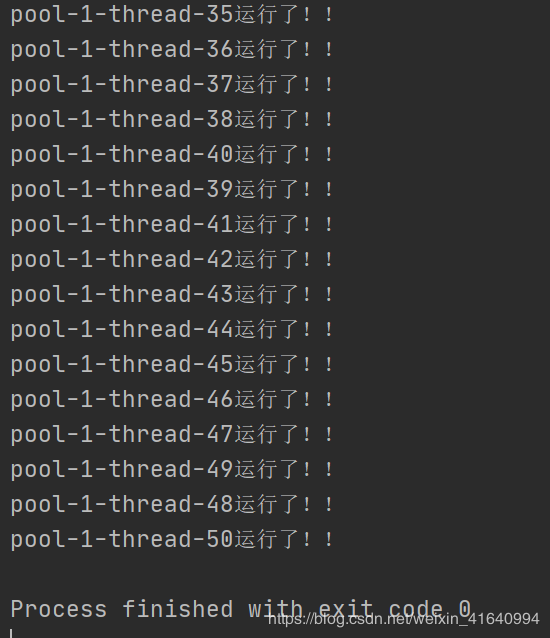Click the pool-1-thread-50 output line
Viewport: 550px width, 638px height.
point(172,540)
